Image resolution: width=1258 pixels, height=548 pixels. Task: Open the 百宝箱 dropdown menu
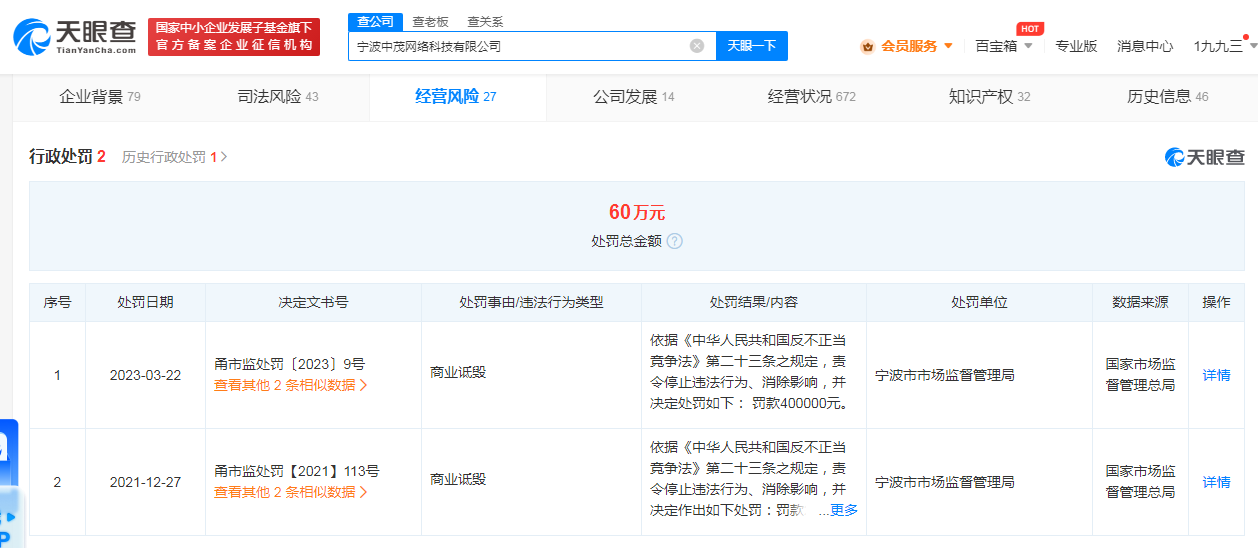tap(1004, 46)
